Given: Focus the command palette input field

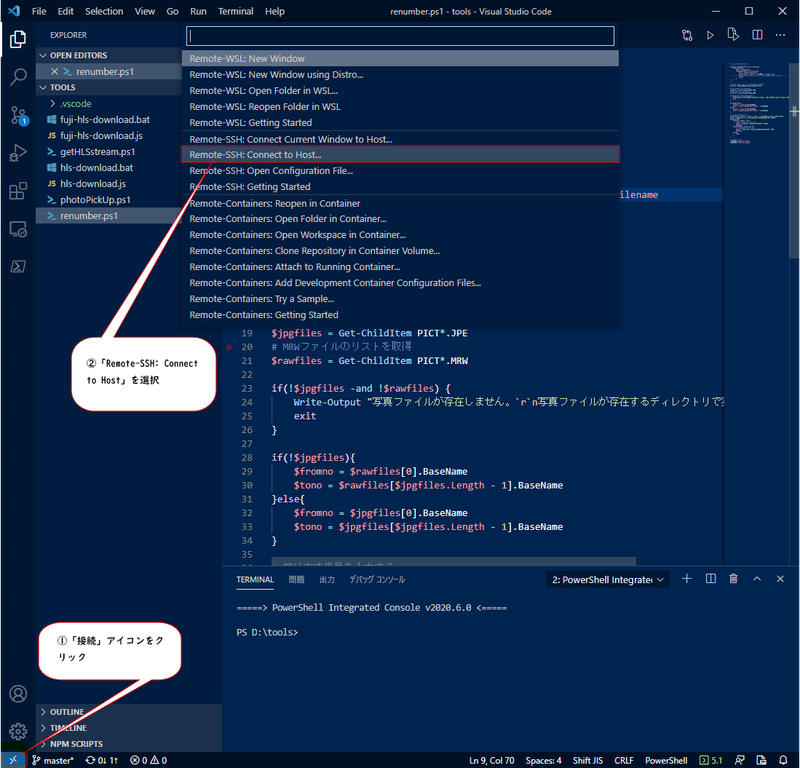Looking at the screenshot, I should coord(401,36).
